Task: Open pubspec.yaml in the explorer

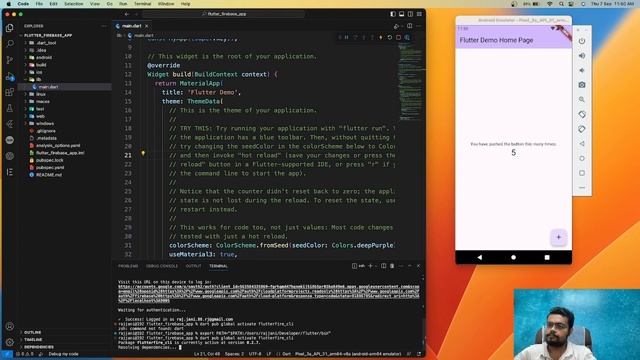Action: (x=50, y=167)
